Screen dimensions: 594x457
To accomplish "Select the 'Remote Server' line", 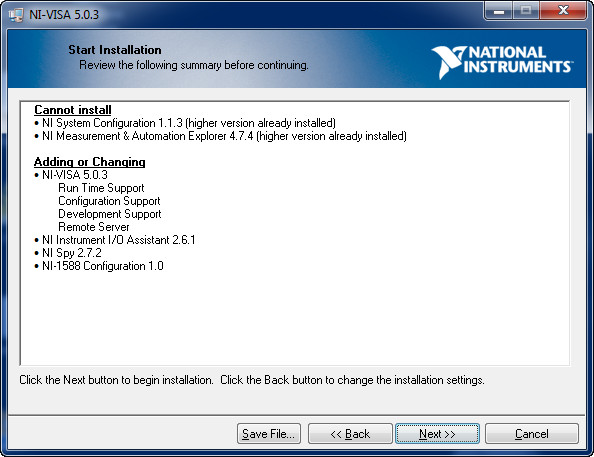I will click(x=94, y=227).
